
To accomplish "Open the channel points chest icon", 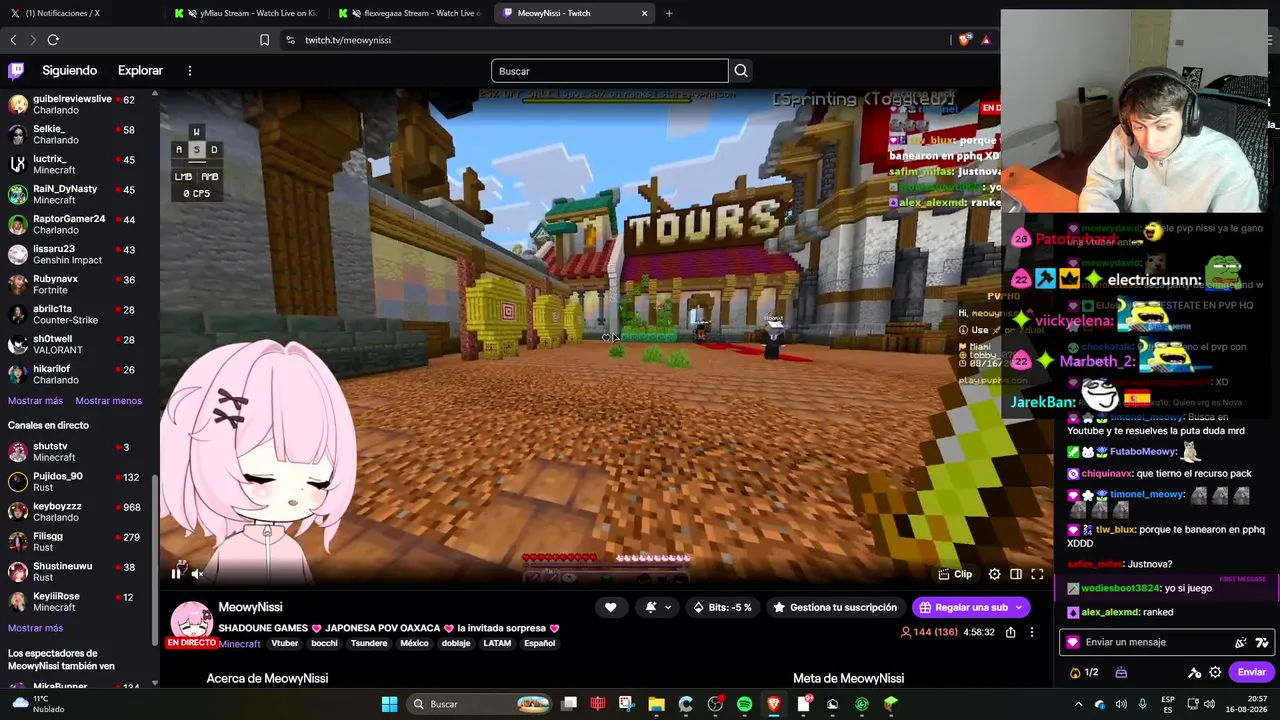I will [1121, 672].
